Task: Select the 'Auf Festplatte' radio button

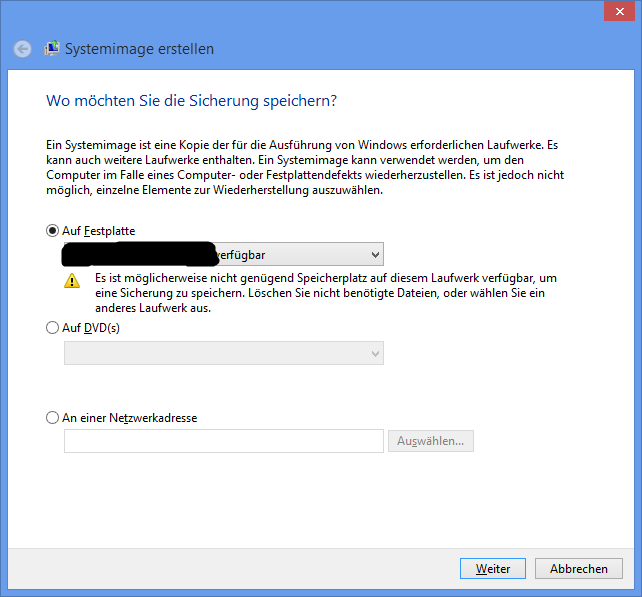Action: click(53, 231)
